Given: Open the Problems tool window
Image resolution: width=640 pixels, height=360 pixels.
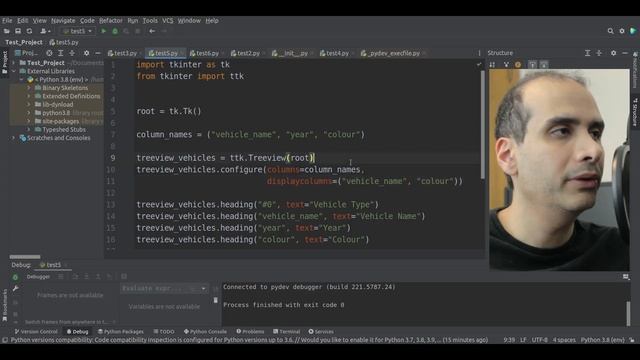Looking at the screenshot, I should [250, 331].
